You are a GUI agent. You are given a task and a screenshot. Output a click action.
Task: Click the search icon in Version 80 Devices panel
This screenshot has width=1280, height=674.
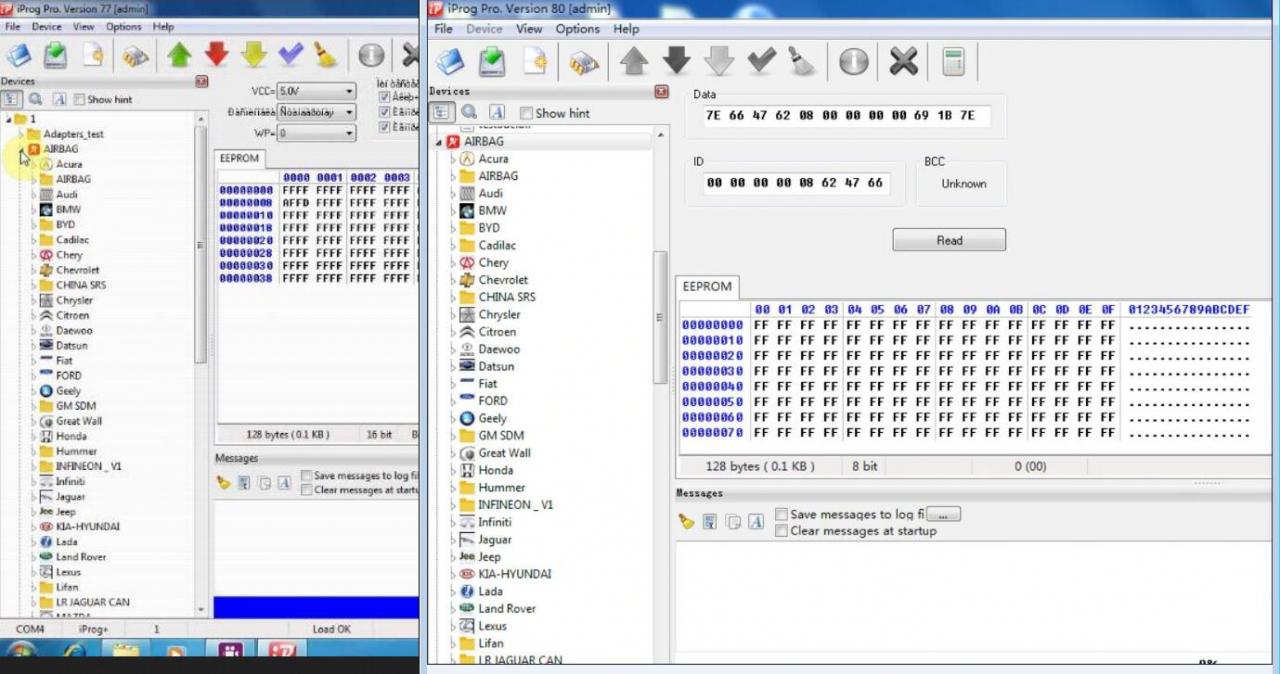point(469,113)
